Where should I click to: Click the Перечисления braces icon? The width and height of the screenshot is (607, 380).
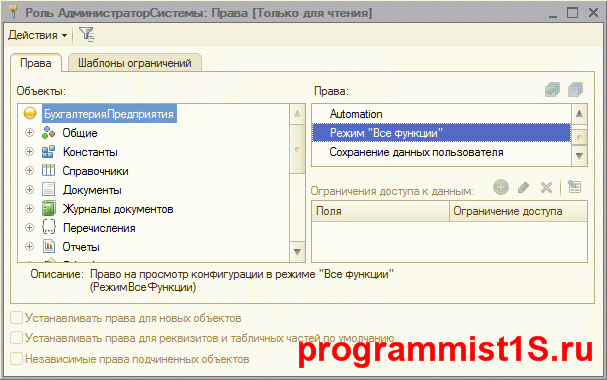48,228
